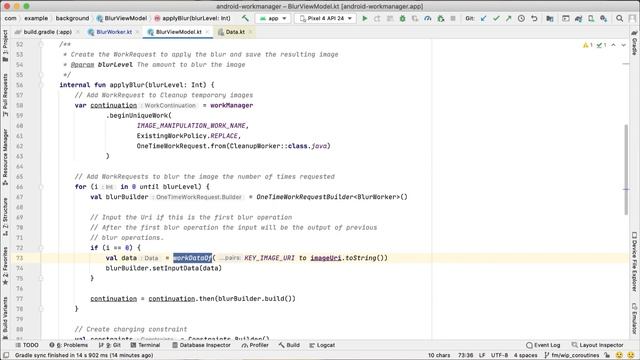Click the Sync Project with Gradle Files icon
640x360 pixels.
click(x=578, y=18)
